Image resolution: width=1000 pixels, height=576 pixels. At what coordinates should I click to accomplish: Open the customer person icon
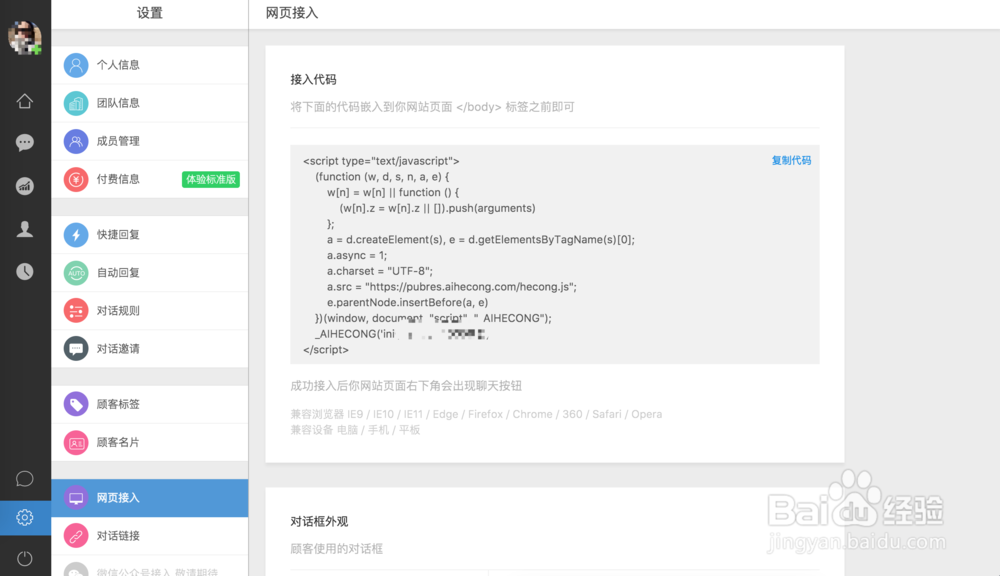tap(25, 229)
